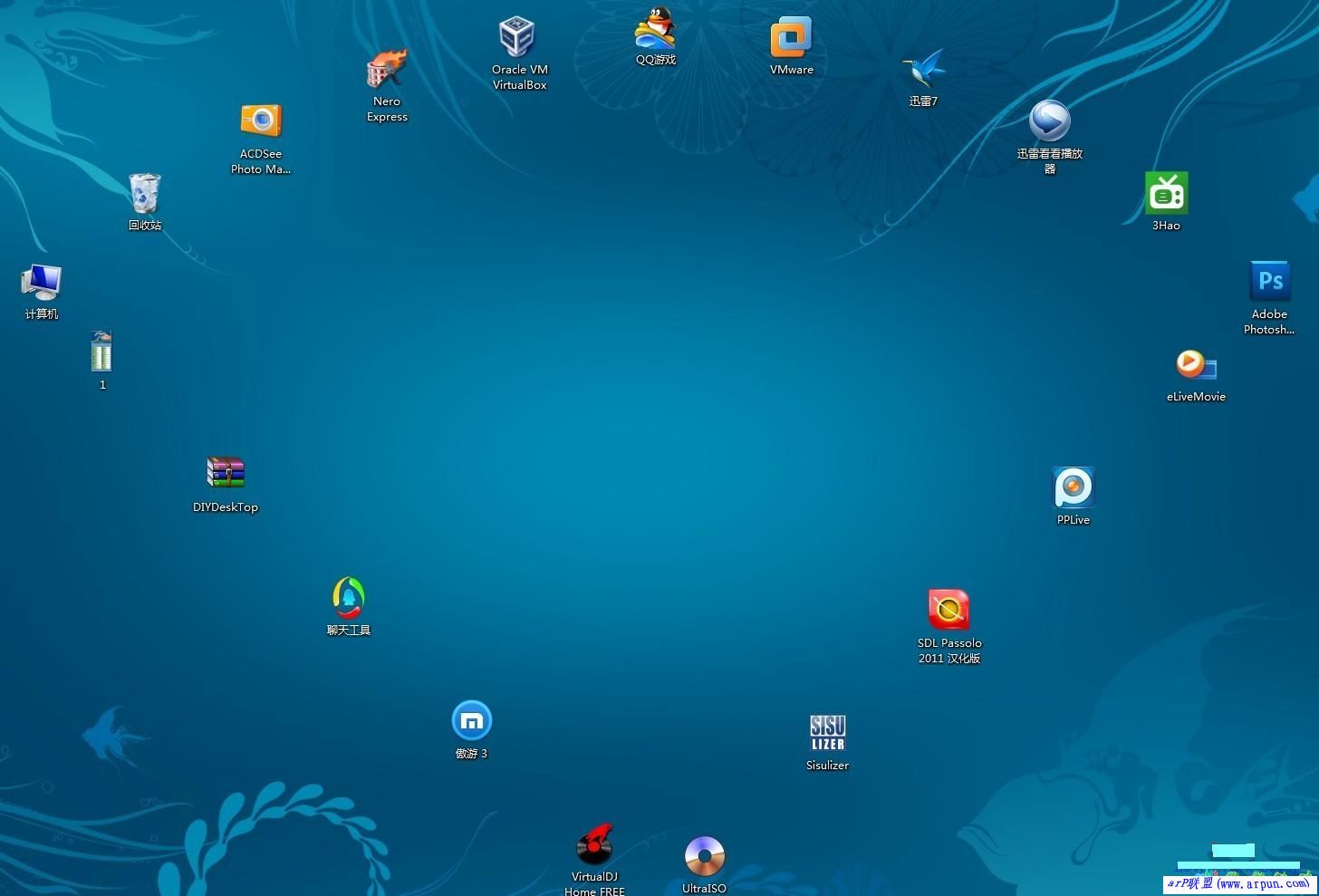The width and height of the screenshot is (1319, 896).
Task: Select the Adobe Photoshop icon
Action: coord(1269,283)
